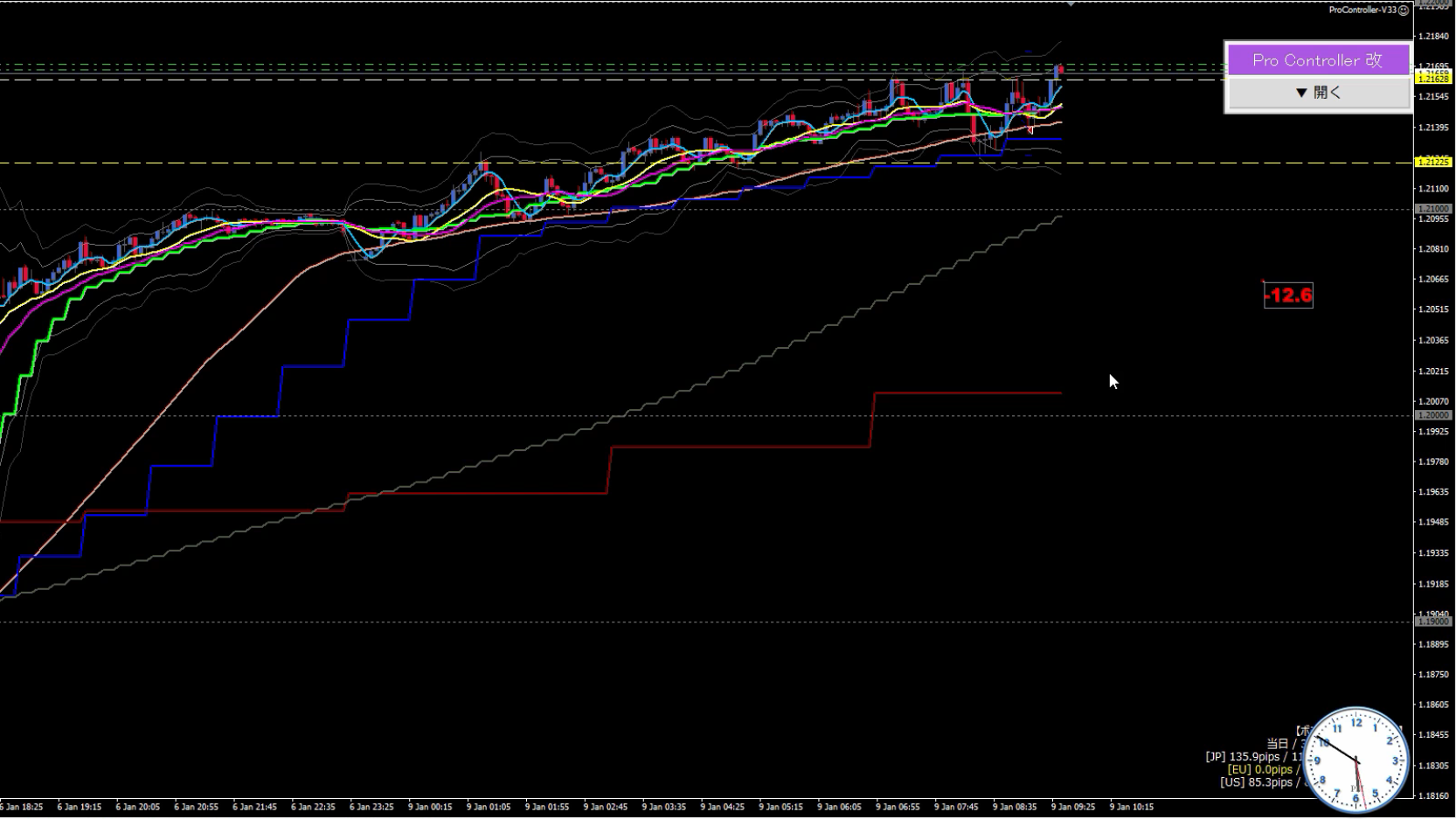Click the gray 1.20000 level label
This screenshot has height=819, width=1456.
tap(1433, 415)
